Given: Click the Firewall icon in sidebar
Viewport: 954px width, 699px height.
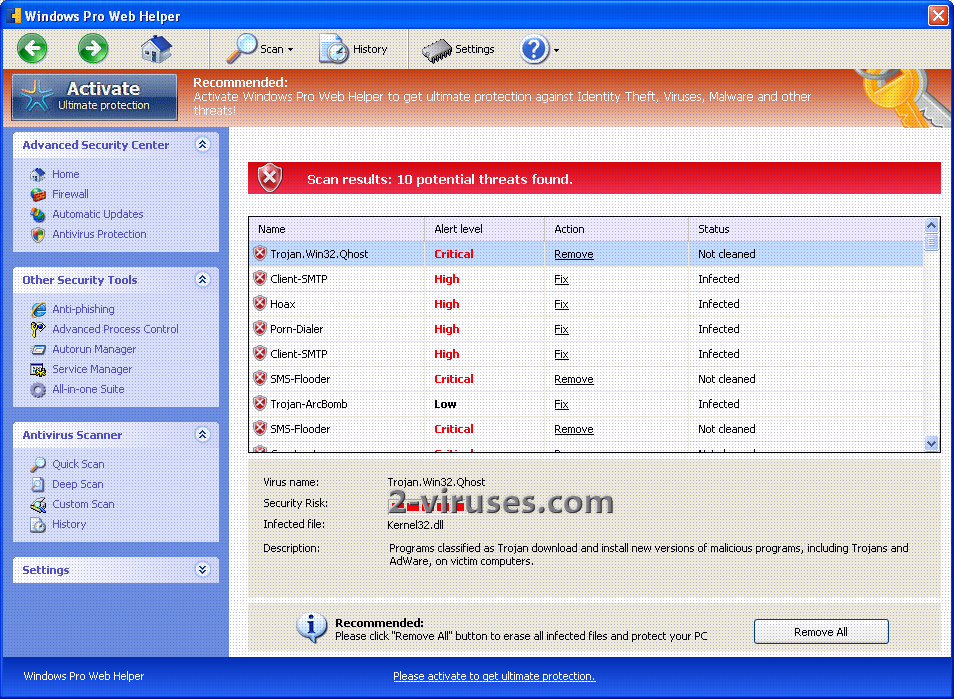Looking at the screenshot, I should [38, 195].
